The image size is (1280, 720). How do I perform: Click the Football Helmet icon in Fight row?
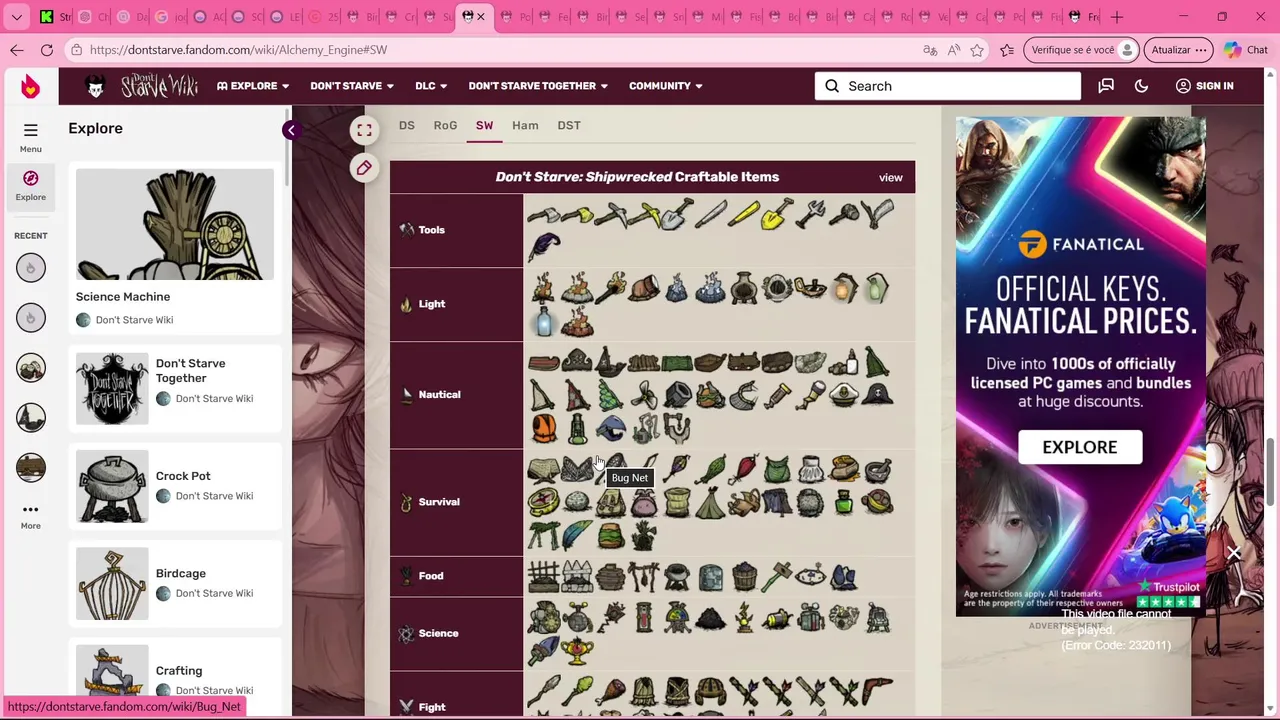click(x=710, y=692)
